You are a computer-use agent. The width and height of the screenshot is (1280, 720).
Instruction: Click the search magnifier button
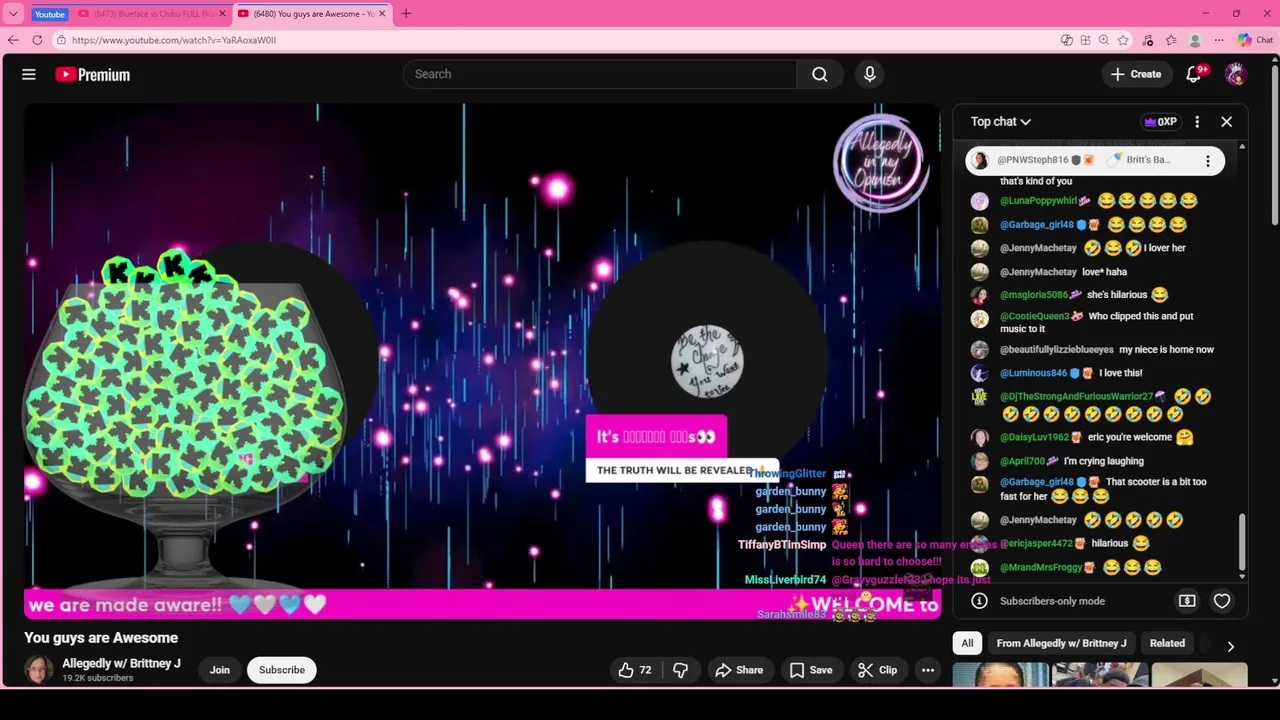[820, 74]
